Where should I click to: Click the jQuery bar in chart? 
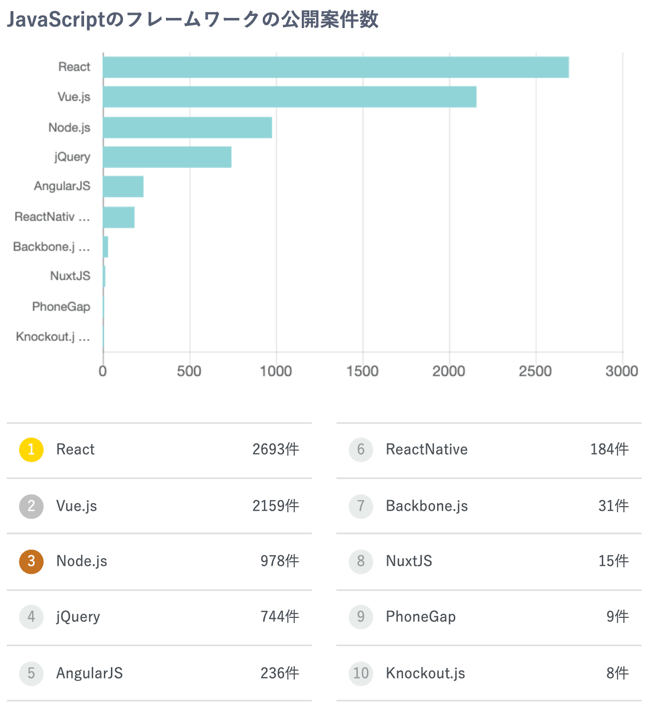tap(167, 157)
